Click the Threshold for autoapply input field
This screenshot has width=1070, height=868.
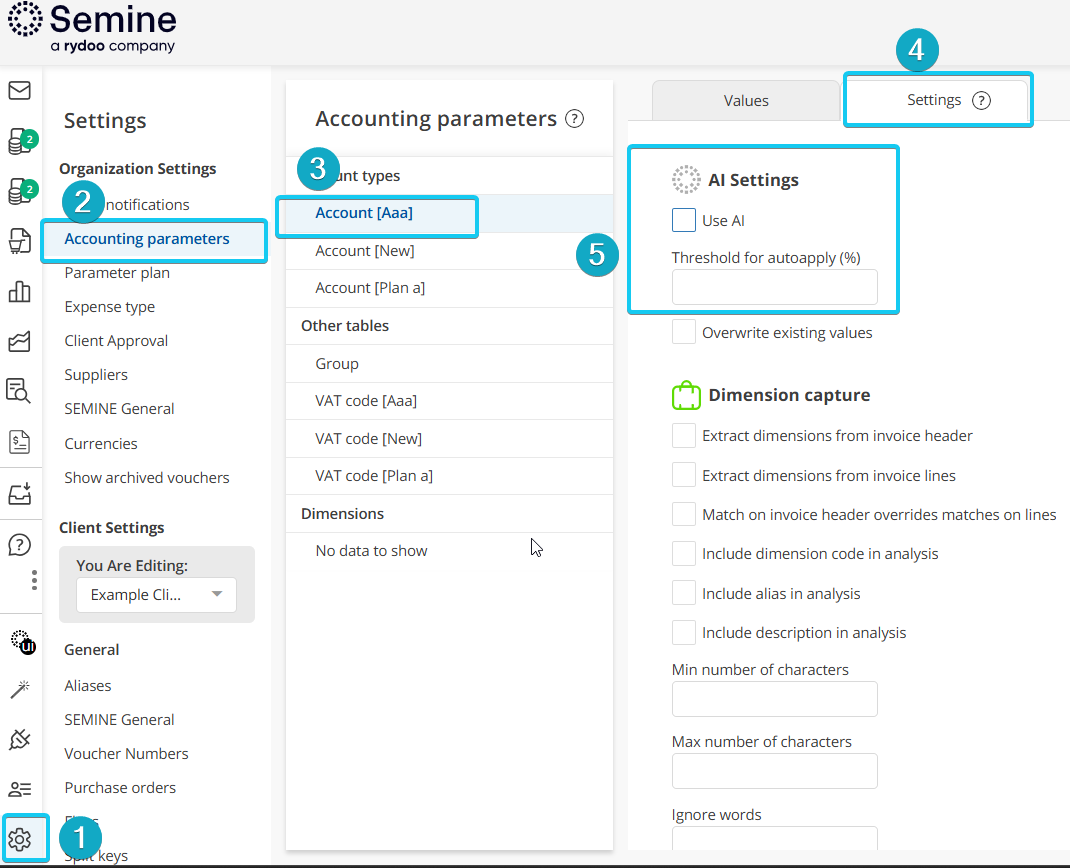774,287
